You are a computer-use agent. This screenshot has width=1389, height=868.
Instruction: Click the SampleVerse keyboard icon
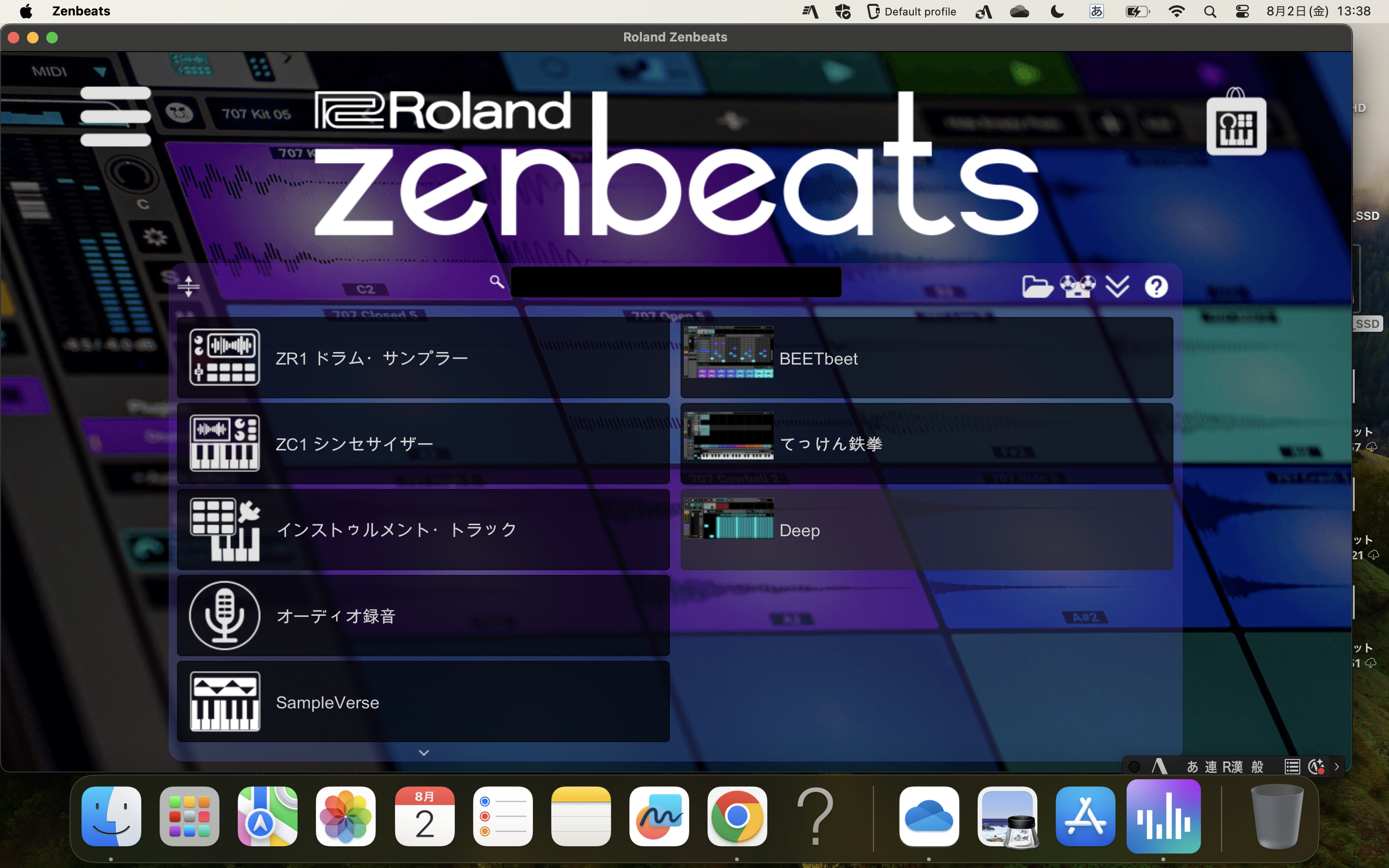coord(224,702)
